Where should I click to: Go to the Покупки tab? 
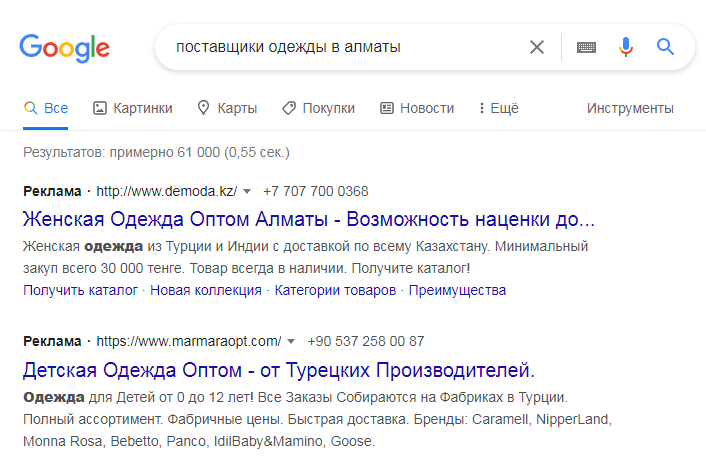click(319, 108)
